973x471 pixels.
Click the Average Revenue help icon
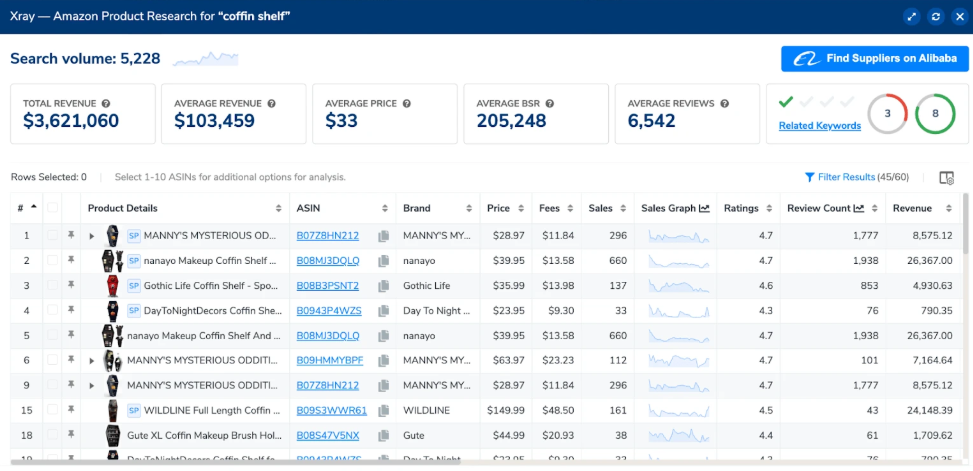pos(271,104)
